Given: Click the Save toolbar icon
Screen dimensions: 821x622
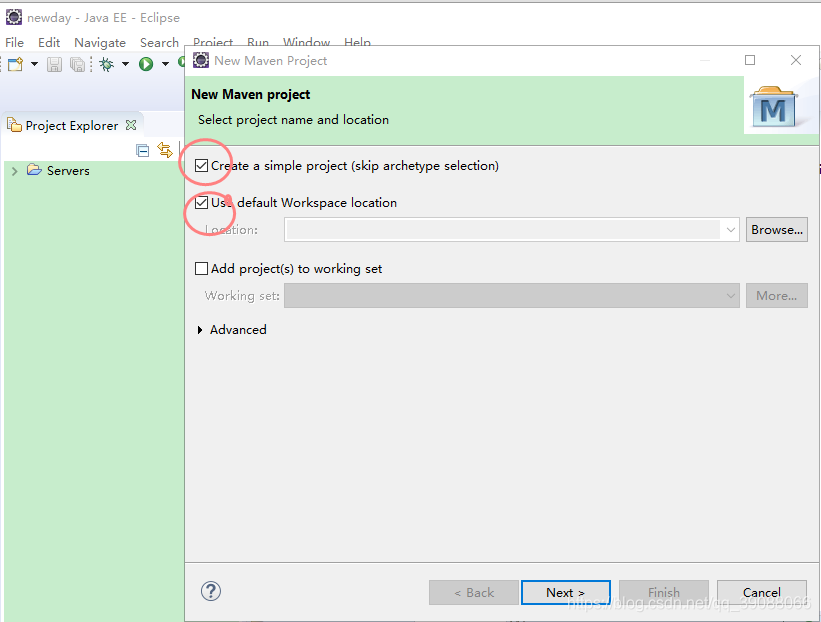Looking at the screenshot, I should pyautogui.click(x=54, y=64).
